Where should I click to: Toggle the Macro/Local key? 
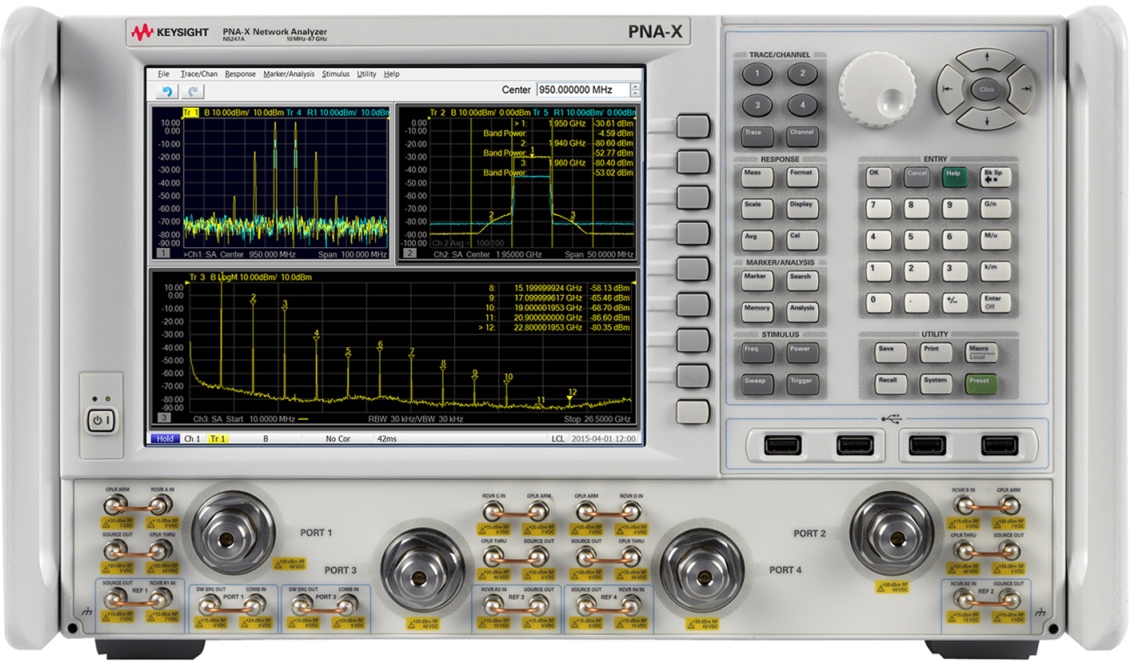979,350
